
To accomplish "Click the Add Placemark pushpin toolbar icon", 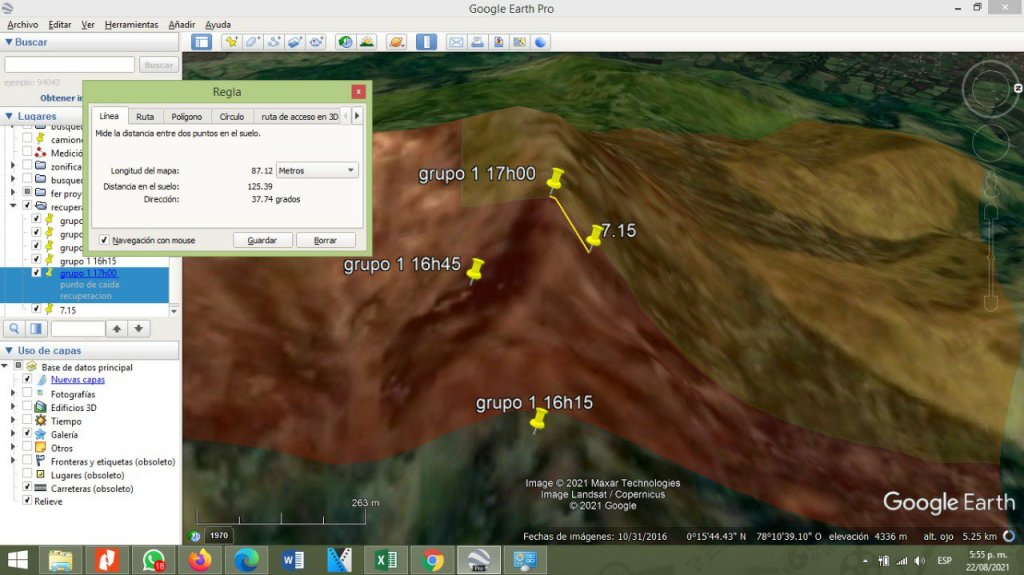I will [231, 42].
